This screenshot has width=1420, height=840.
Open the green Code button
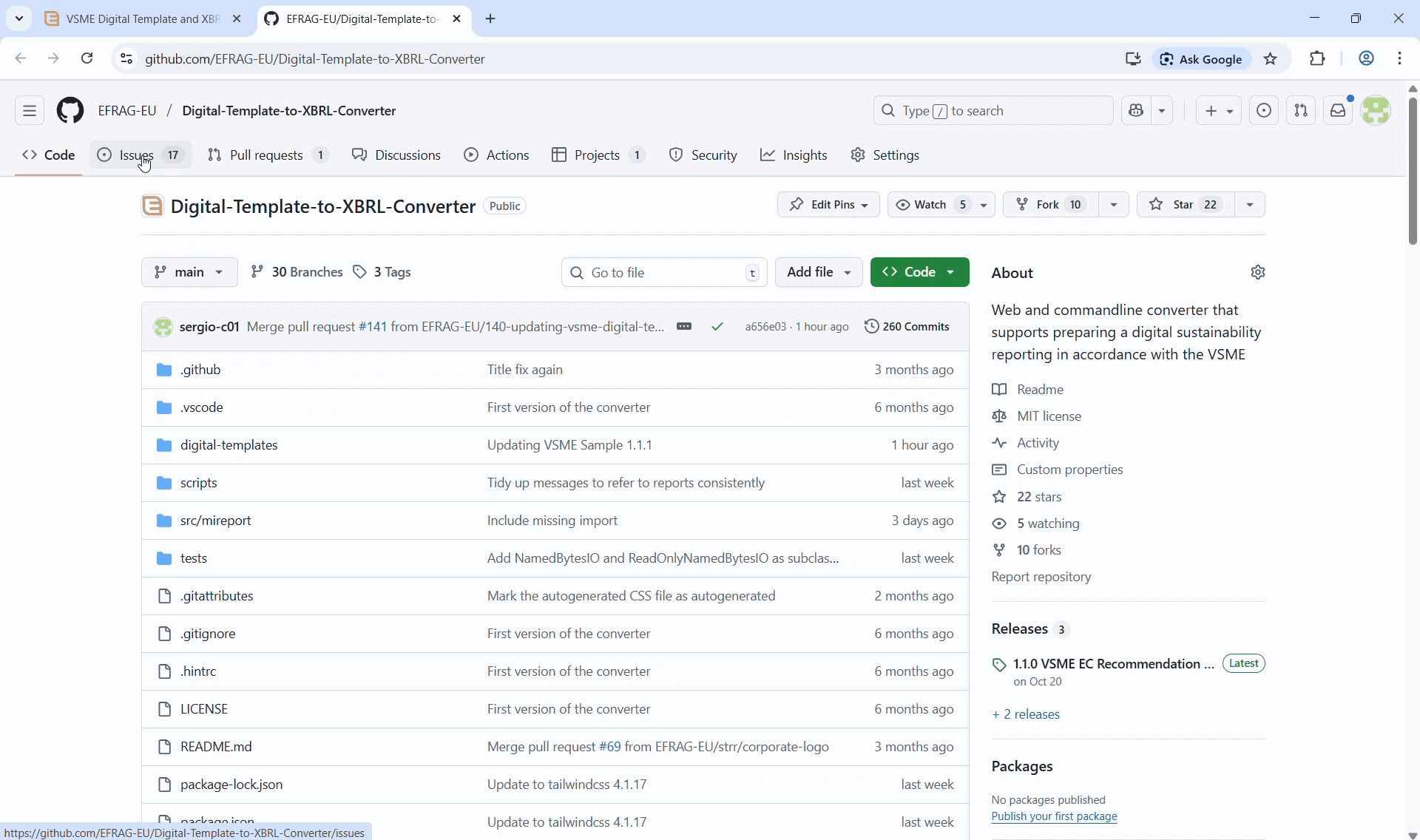coord(919,273)
